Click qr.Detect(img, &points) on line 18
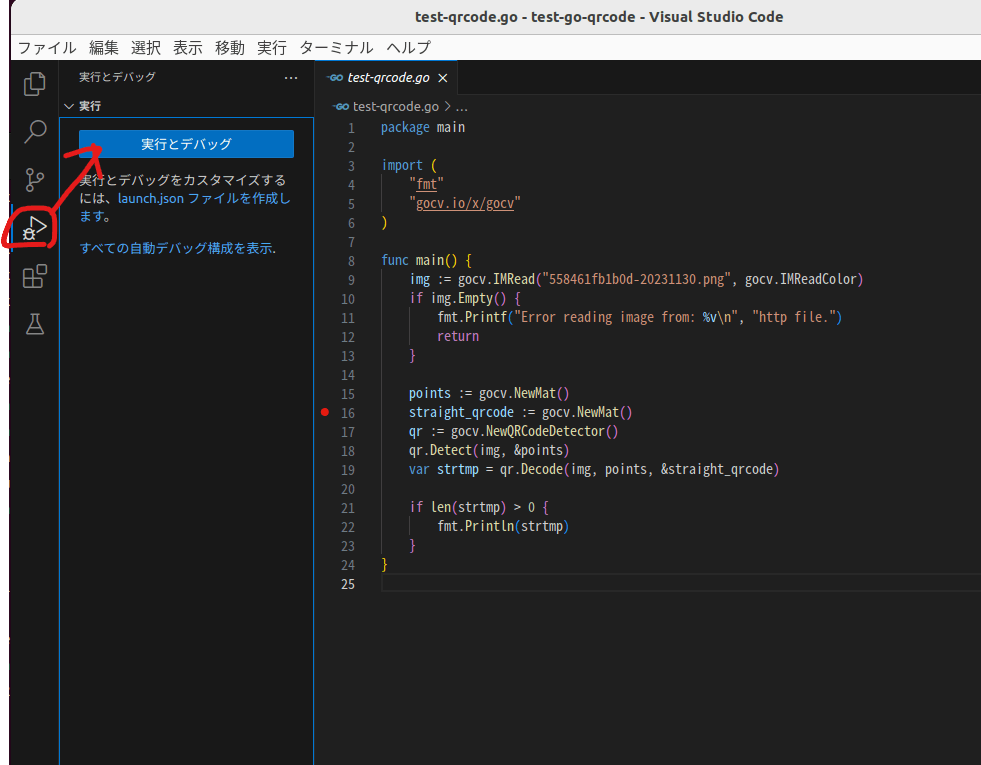 [489, 450]
